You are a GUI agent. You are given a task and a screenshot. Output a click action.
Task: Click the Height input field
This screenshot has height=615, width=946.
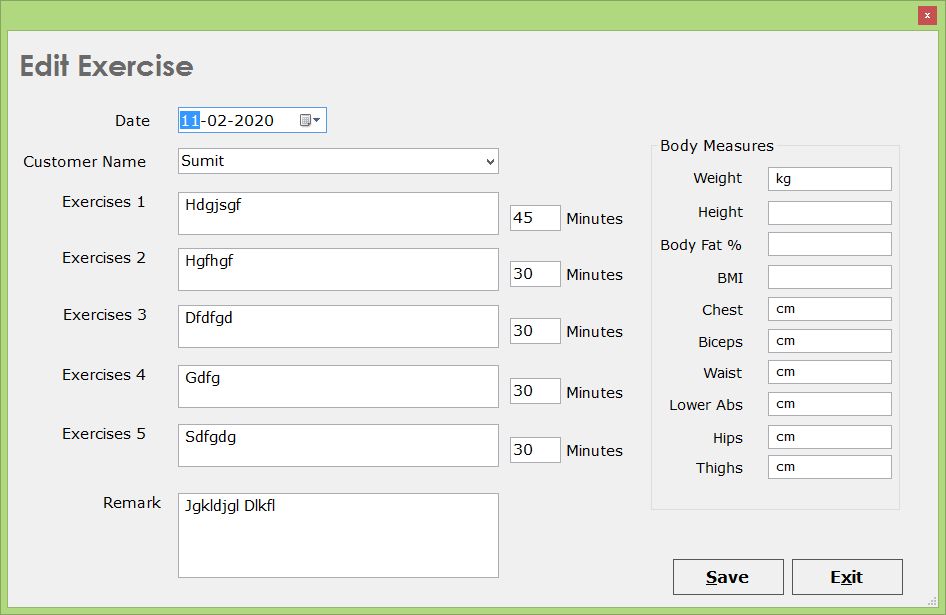[x=830, y=212]
